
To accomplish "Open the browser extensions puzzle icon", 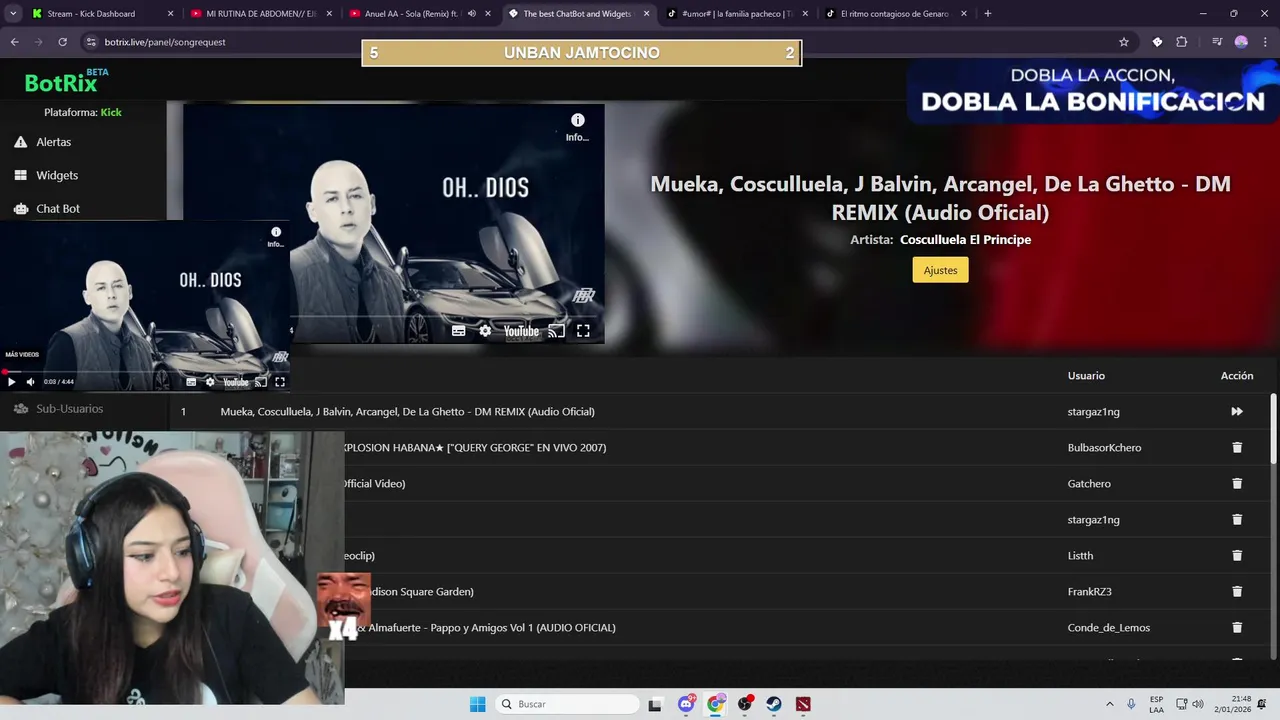I will [1181, 42].
